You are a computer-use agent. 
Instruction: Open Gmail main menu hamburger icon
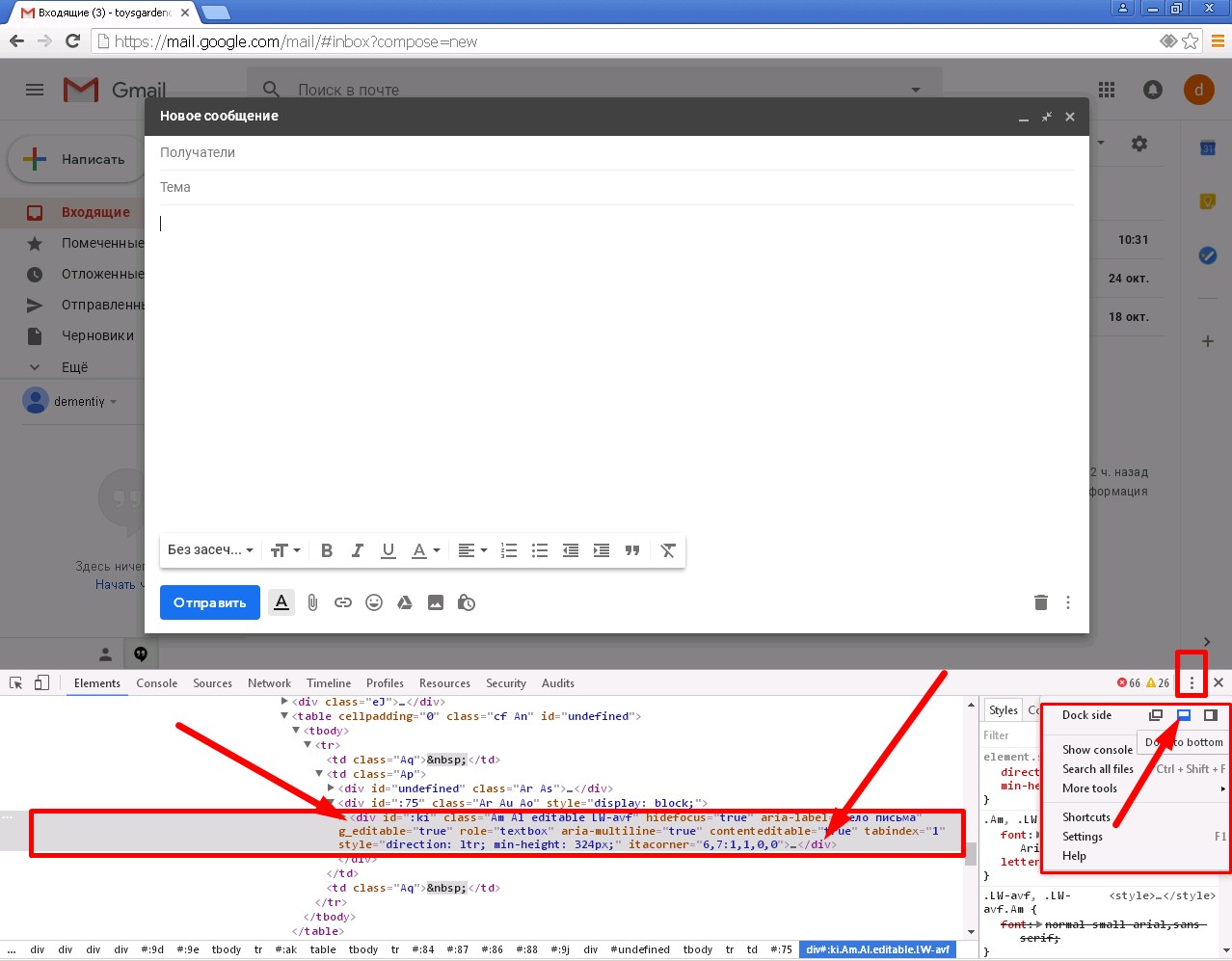(x=35, y=90)
